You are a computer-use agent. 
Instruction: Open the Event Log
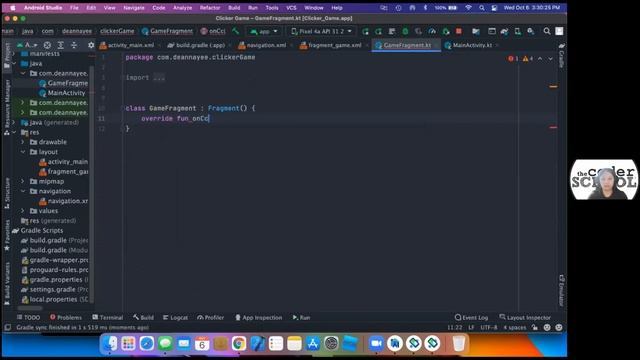[x=471, y=318]
